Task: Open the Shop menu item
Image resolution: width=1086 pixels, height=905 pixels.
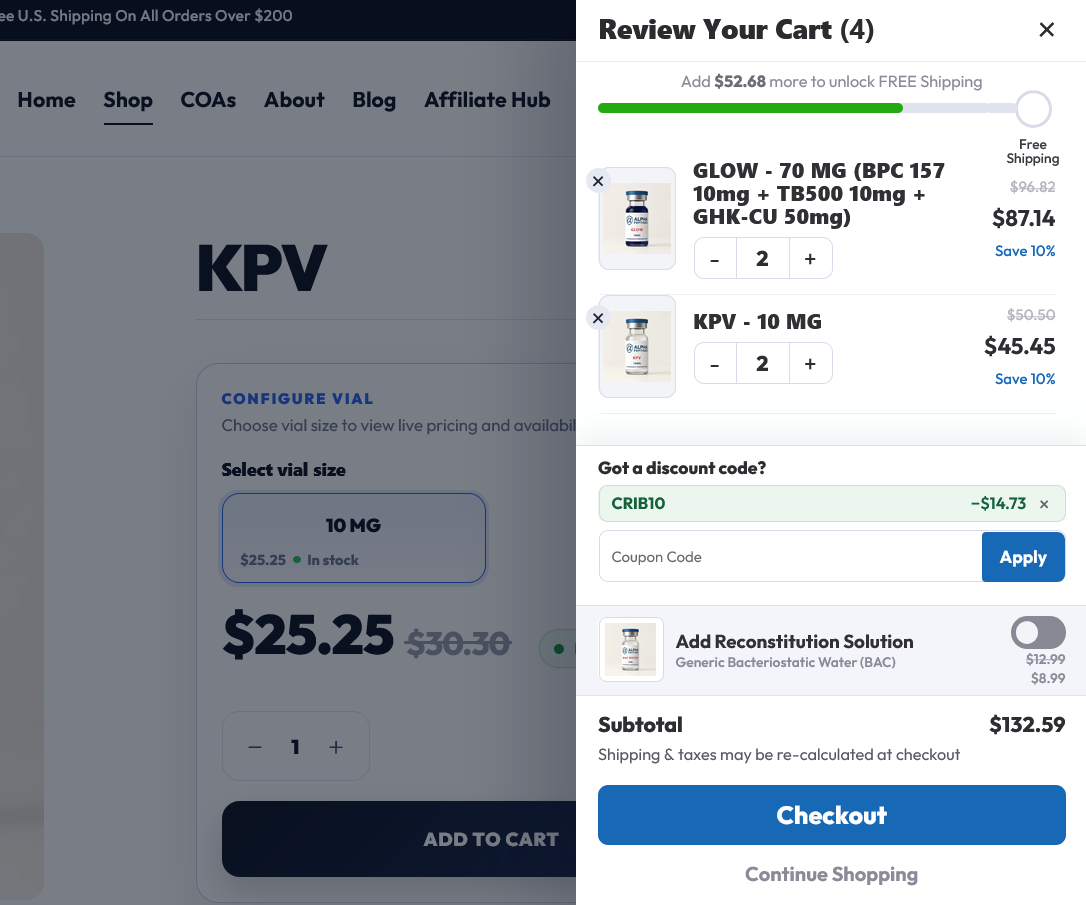Action: (128, 100)
